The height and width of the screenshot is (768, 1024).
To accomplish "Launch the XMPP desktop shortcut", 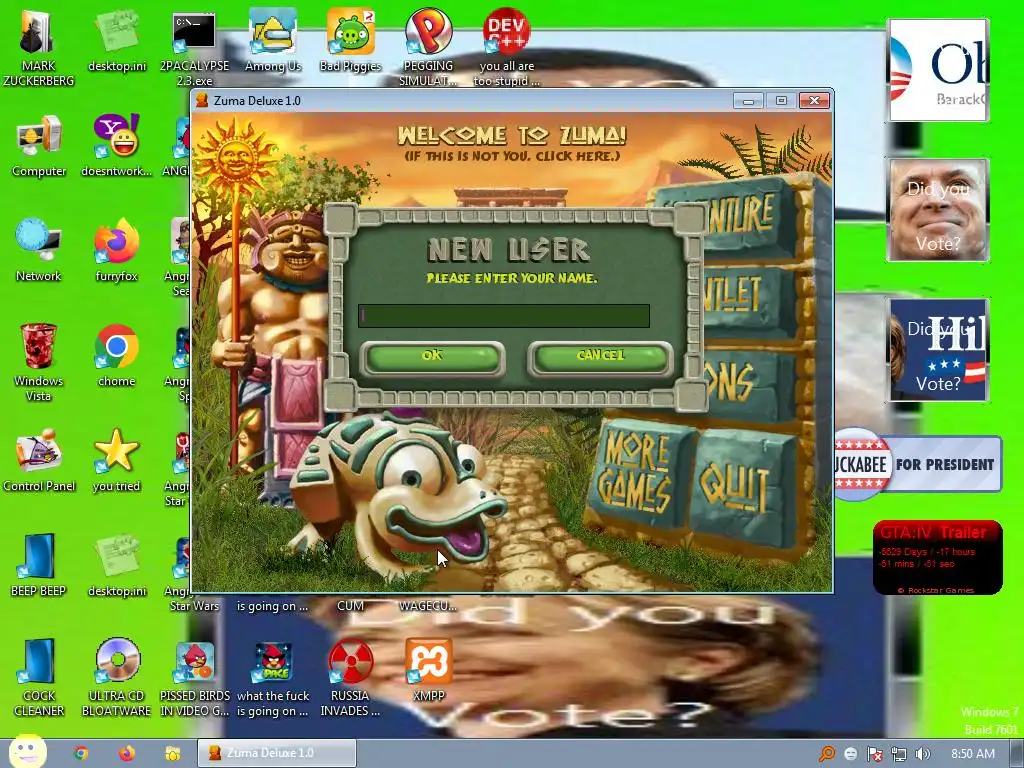I will tap(428, 671).
